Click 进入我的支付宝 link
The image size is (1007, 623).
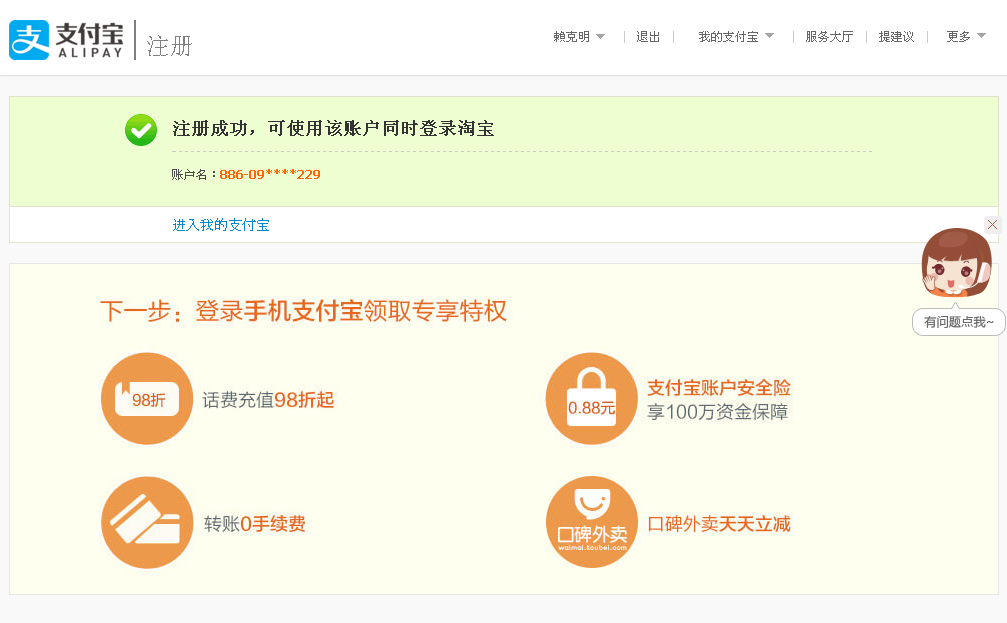(x=221, y=225)
